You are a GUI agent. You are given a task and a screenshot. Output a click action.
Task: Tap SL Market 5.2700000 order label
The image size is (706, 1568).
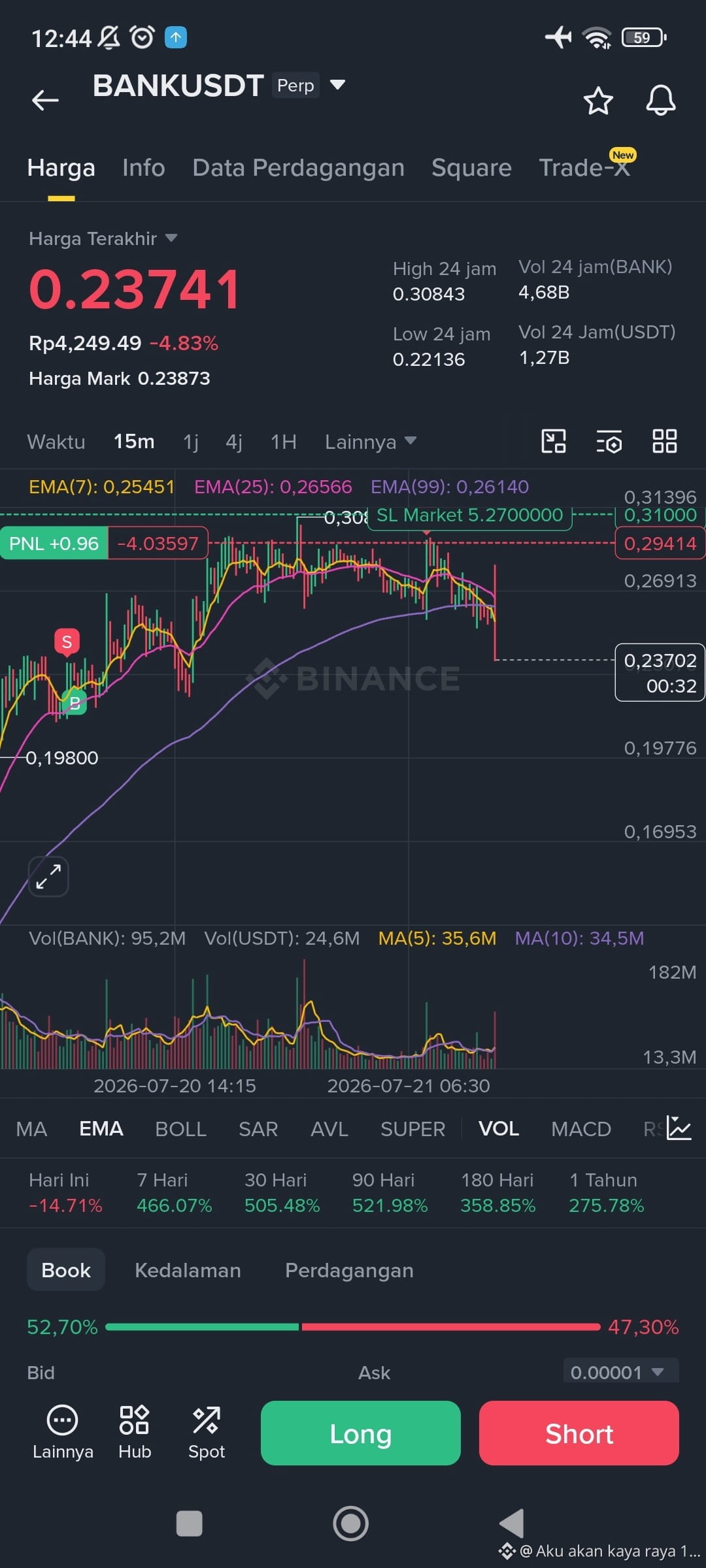[x=469, y=515]
